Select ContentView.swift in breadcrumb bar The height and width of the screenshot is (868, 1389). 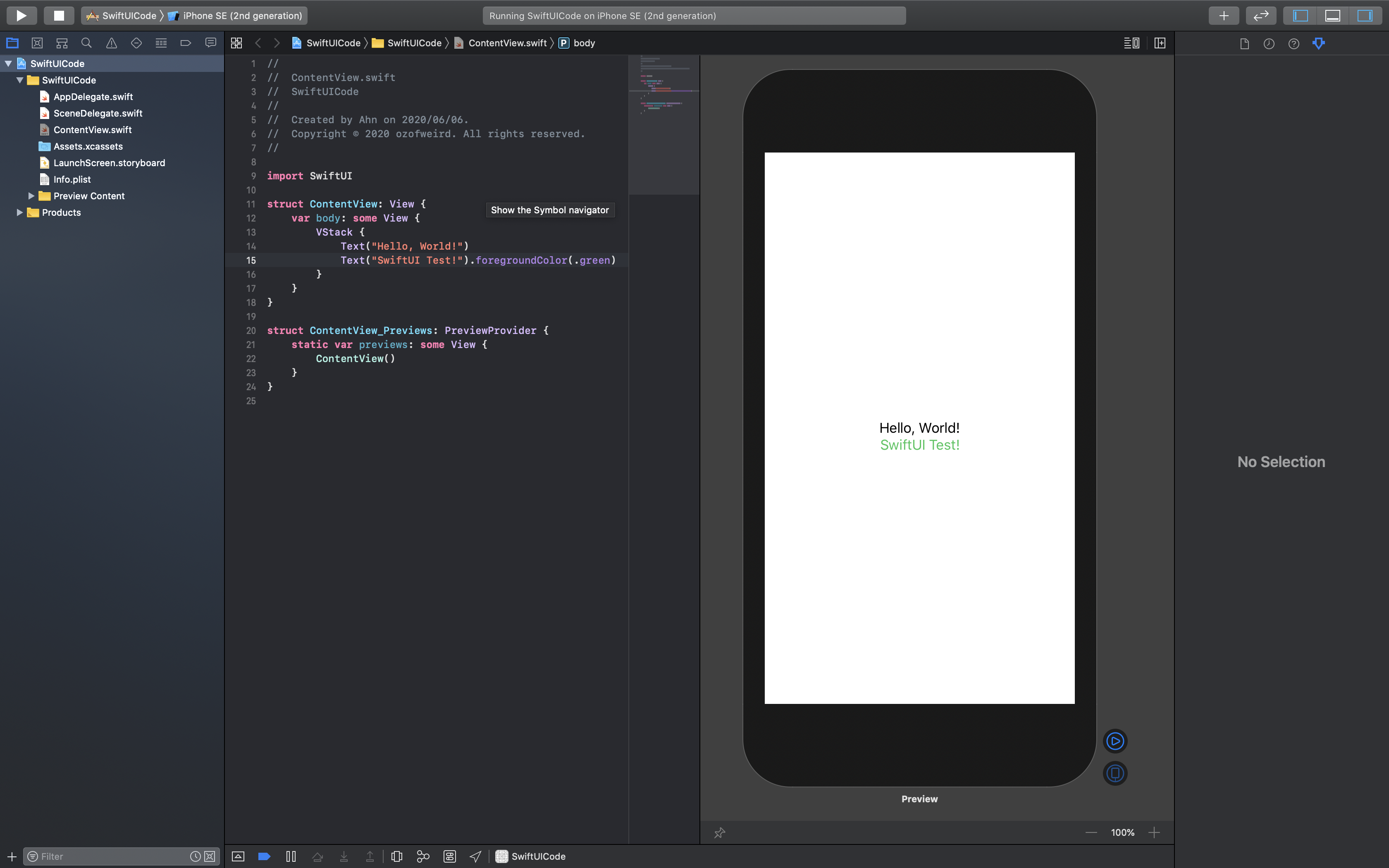pos(507,43)
